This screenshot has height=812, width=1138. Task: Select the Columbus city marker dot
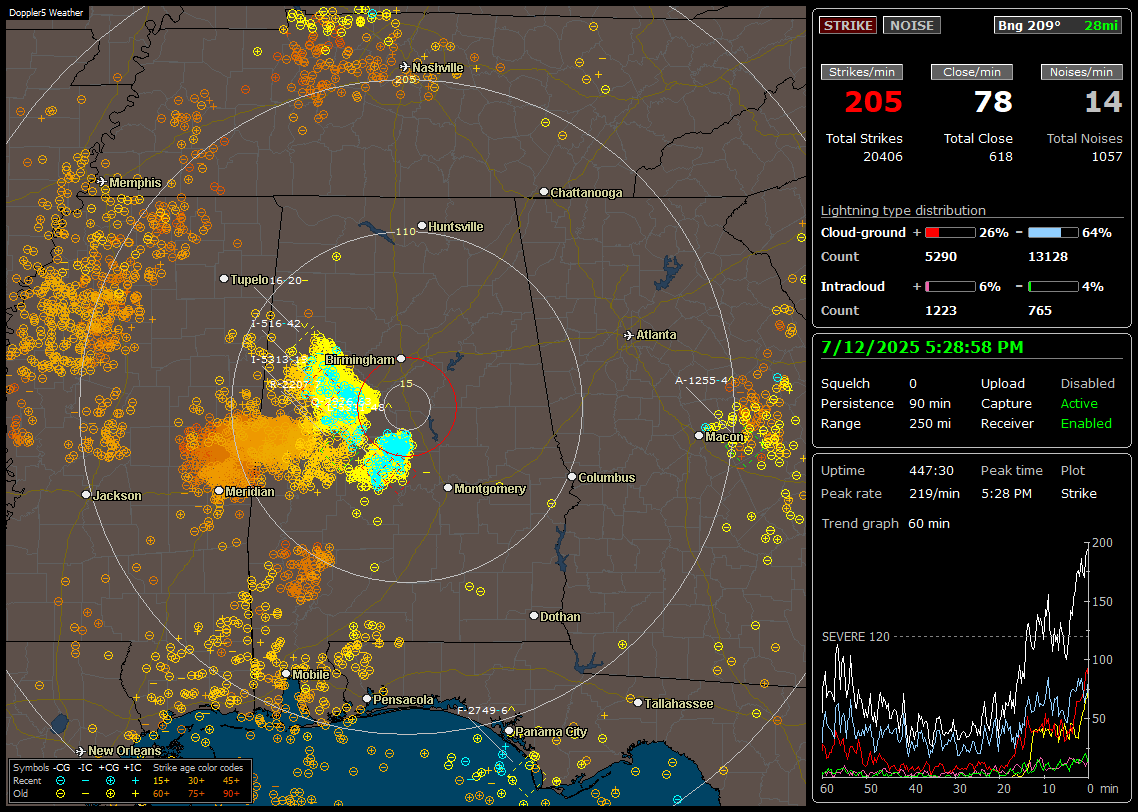click(x=572, y=477)
